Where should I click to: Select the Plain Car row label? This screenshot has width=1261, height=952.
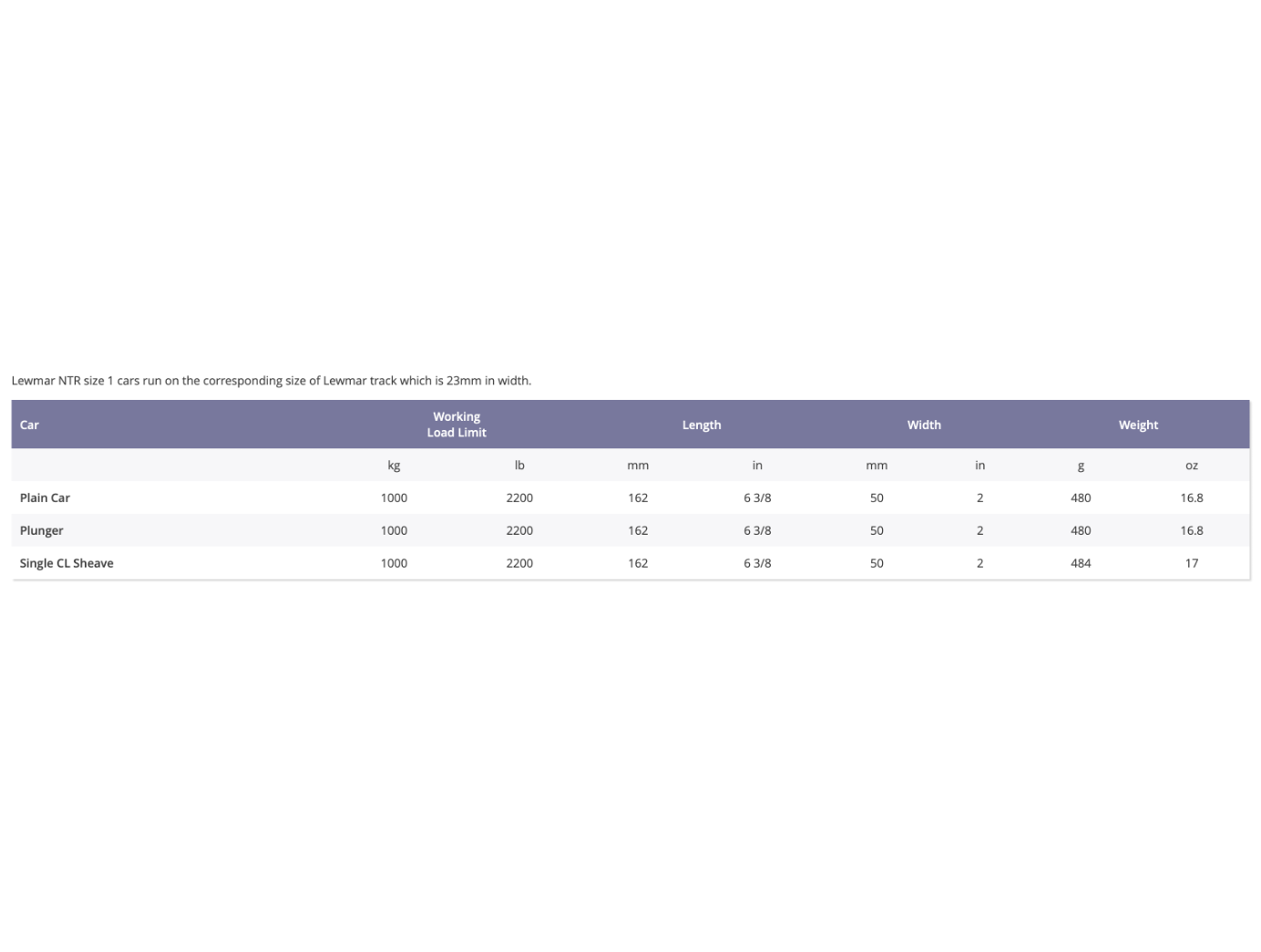[x=45, y=497]
